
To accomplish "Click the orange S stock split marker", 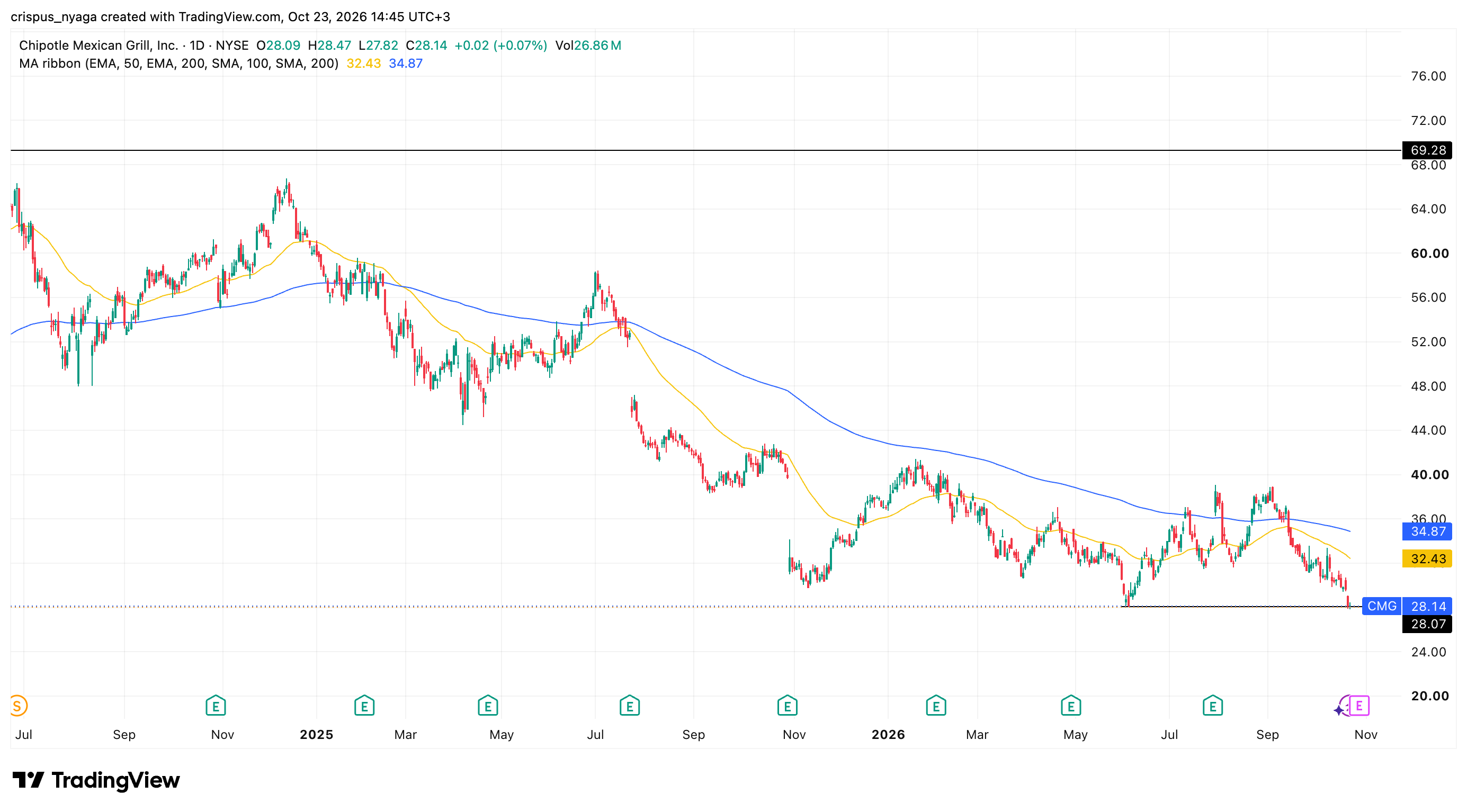I will coord(17,706).
